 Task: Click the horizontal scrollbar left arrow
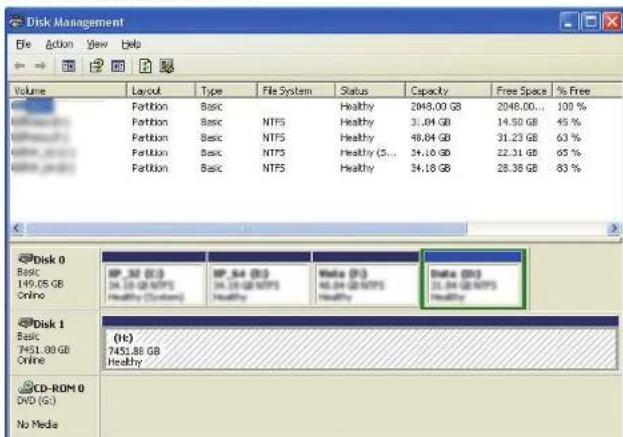click(x=17, y=228)
